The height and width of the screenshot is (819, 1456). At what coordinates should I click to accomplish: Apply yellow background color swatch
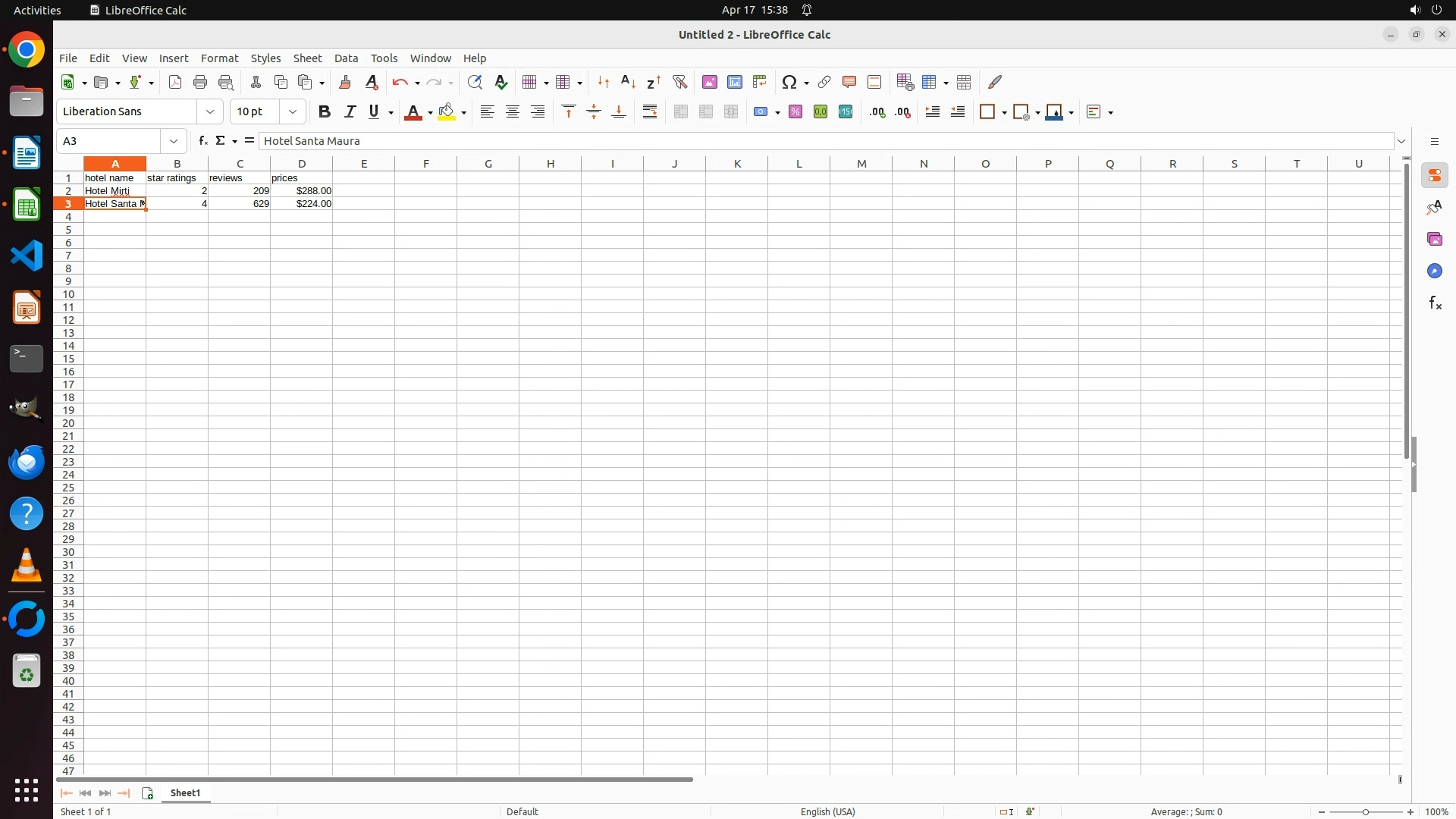(447, 112)
